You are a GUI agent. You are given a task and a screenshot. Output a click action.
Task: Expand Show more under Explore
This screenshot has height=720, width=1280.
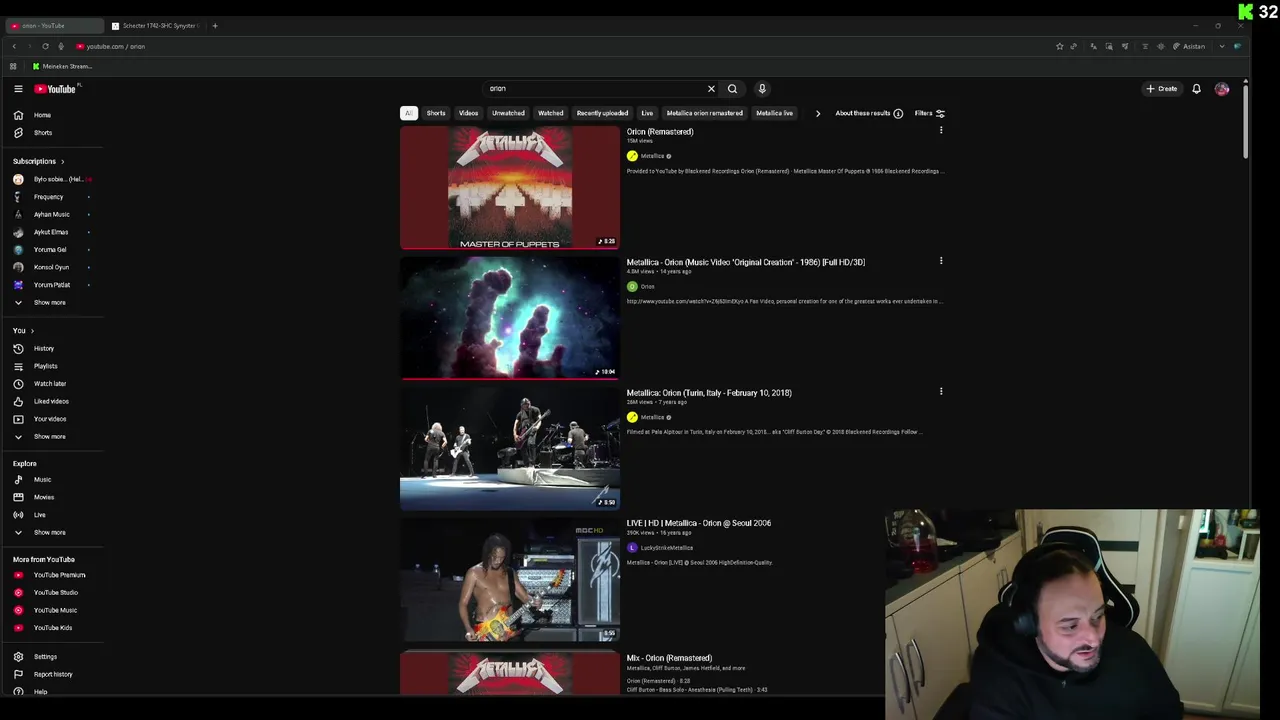52,533
